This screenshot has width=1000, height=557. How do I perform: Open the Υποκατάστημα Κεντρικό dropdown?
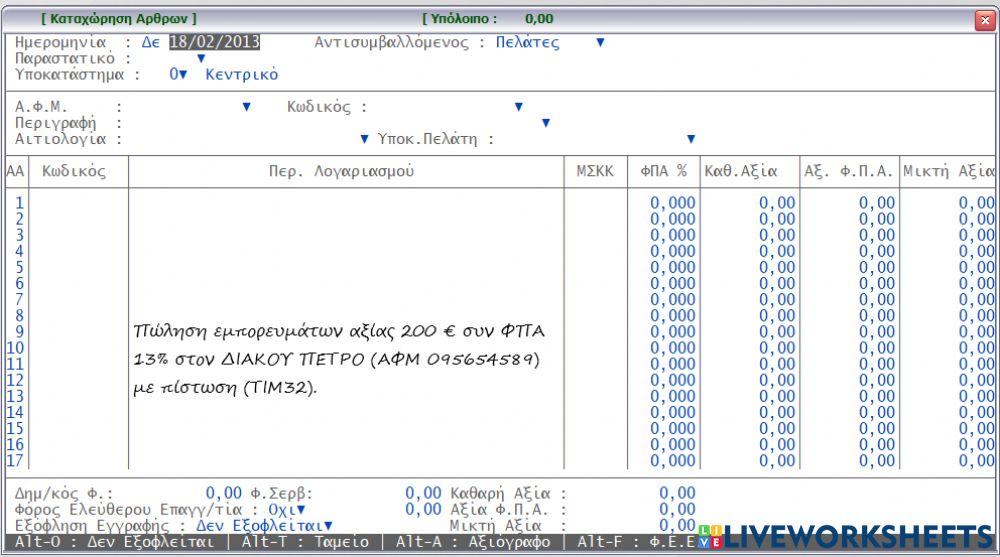point(182,74)
